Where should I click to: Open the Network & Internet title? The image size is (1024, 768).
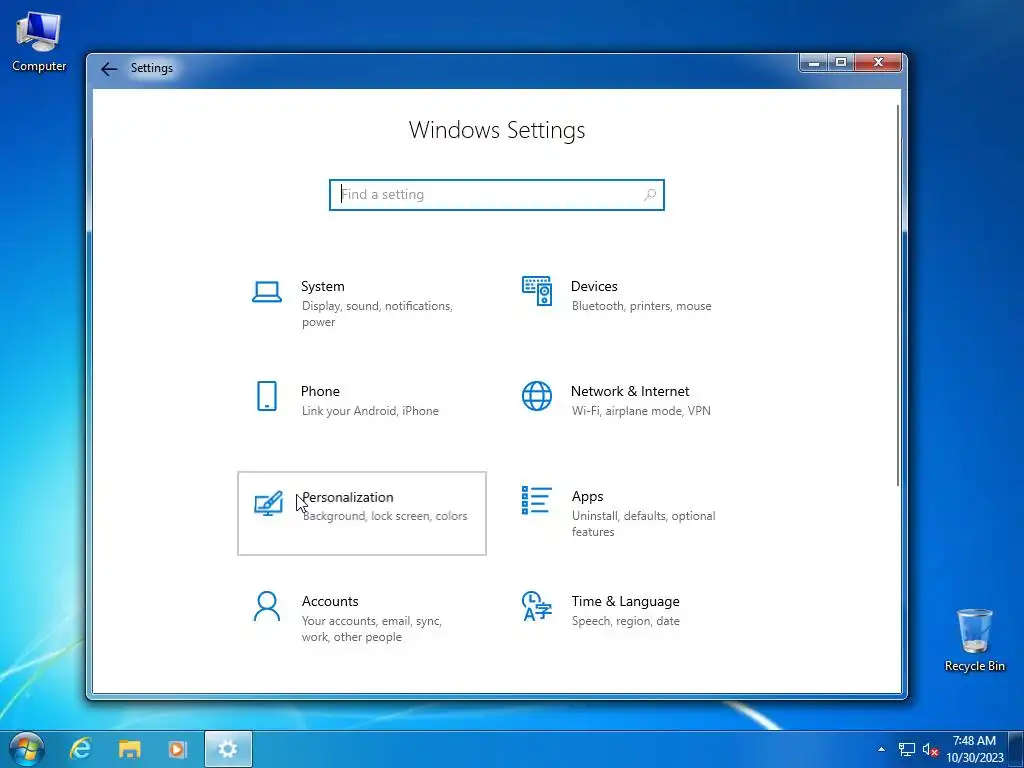[630, 391]
